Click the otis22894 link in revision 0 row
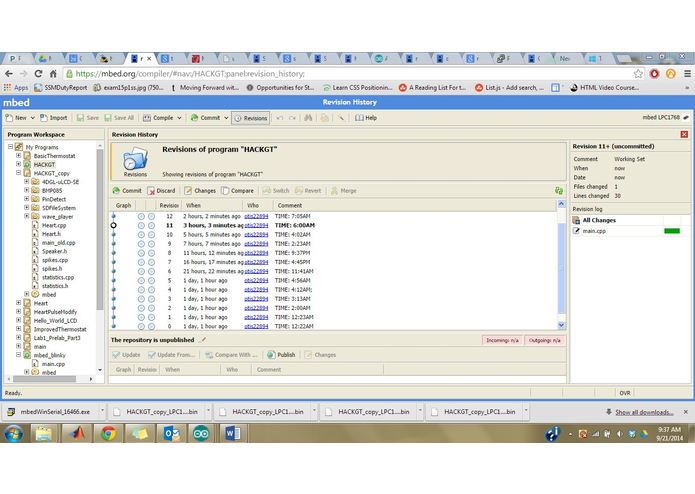This screenshot has width=695, height=494. 256,326
